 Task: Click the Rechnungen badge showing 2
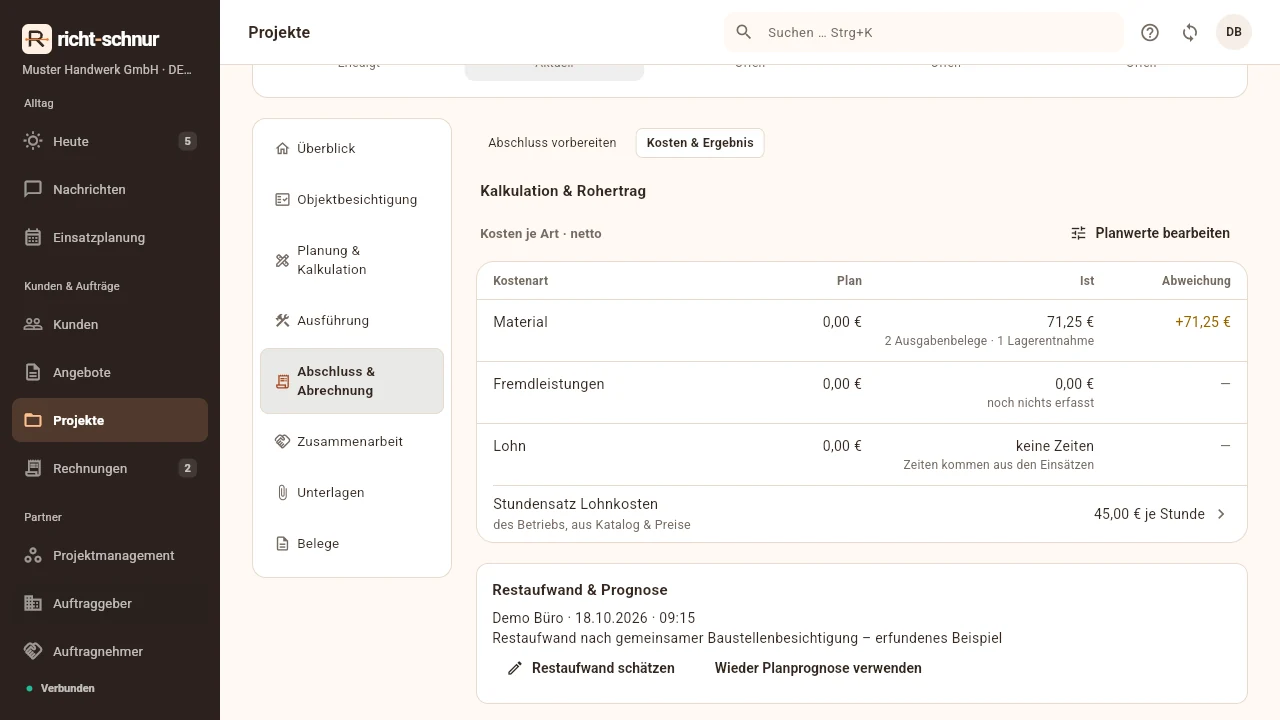click(x=187, y=468)
